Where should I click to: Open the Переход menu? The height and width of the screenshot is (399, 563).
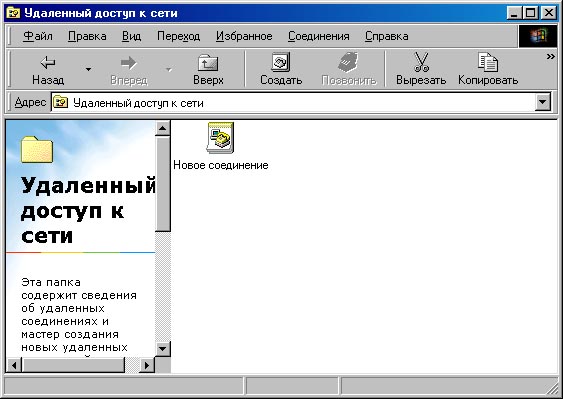click(x=178, y=36)
